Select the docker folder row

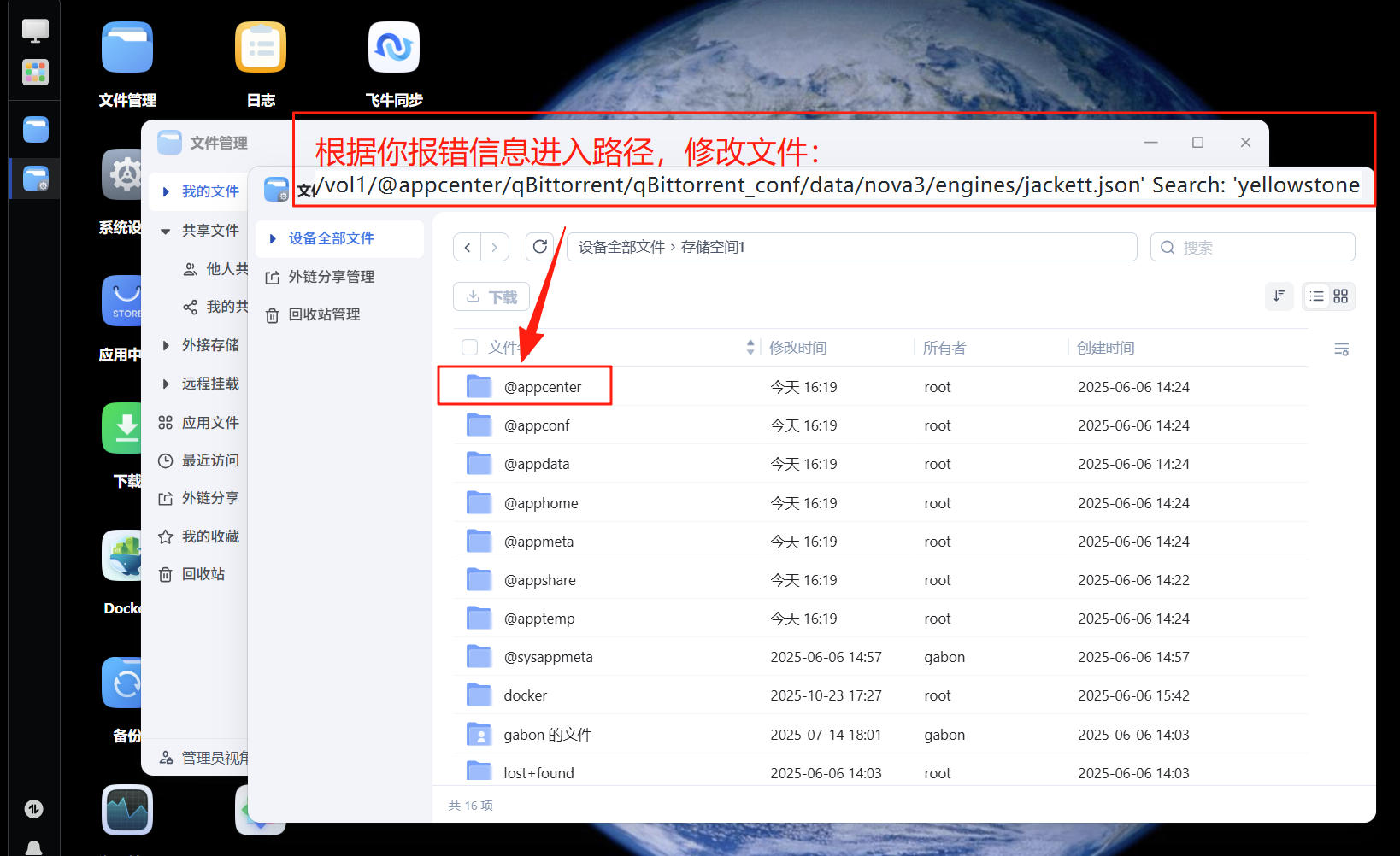tap(881, 695)
